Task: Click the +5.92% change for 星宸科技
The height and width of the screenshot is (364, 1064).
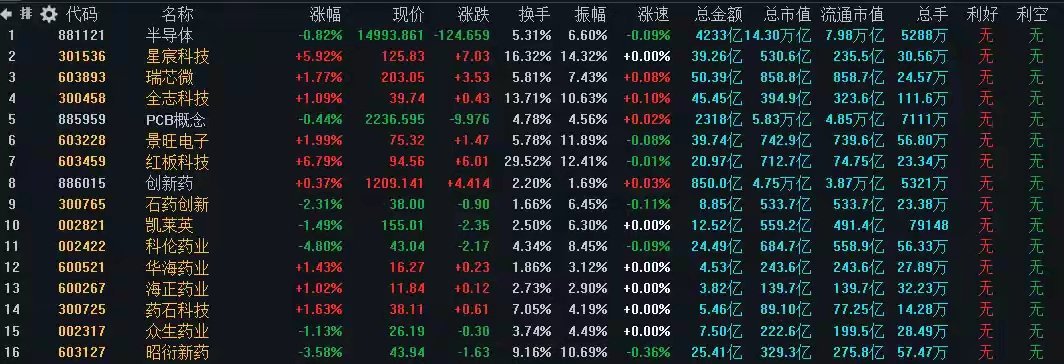Action: [319, 56]
